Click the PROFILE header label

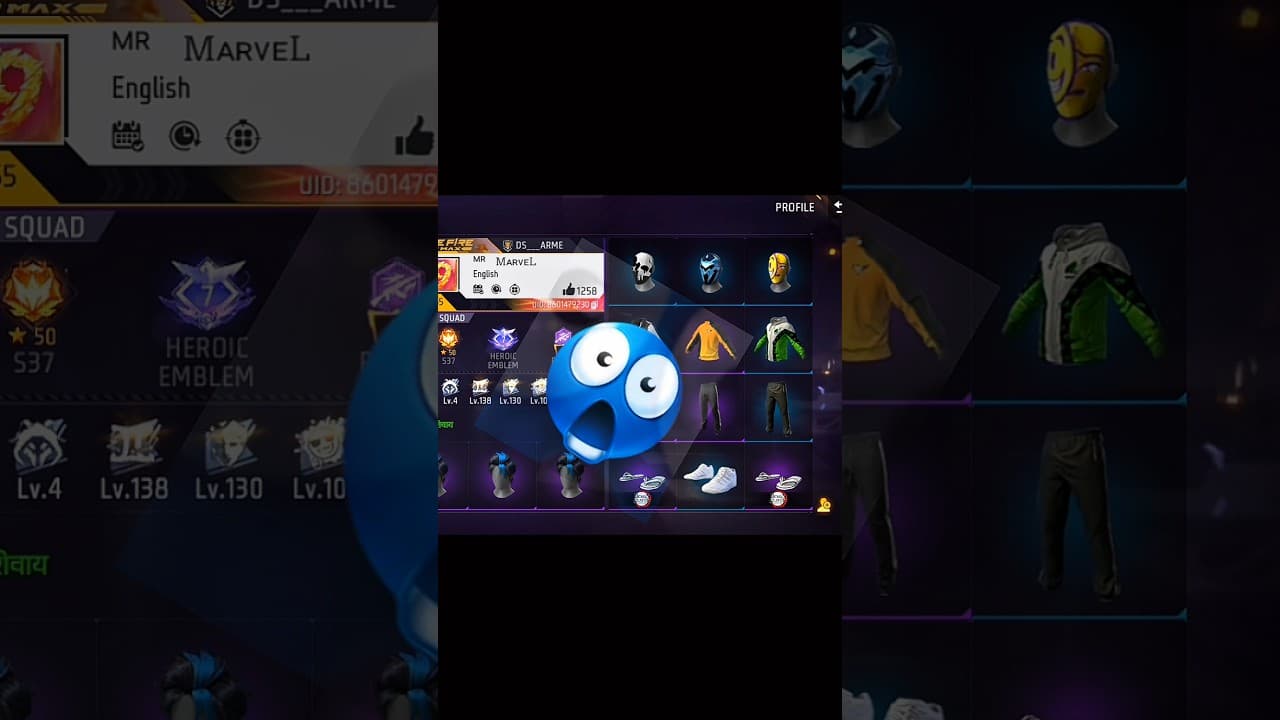tap(795, 207)
